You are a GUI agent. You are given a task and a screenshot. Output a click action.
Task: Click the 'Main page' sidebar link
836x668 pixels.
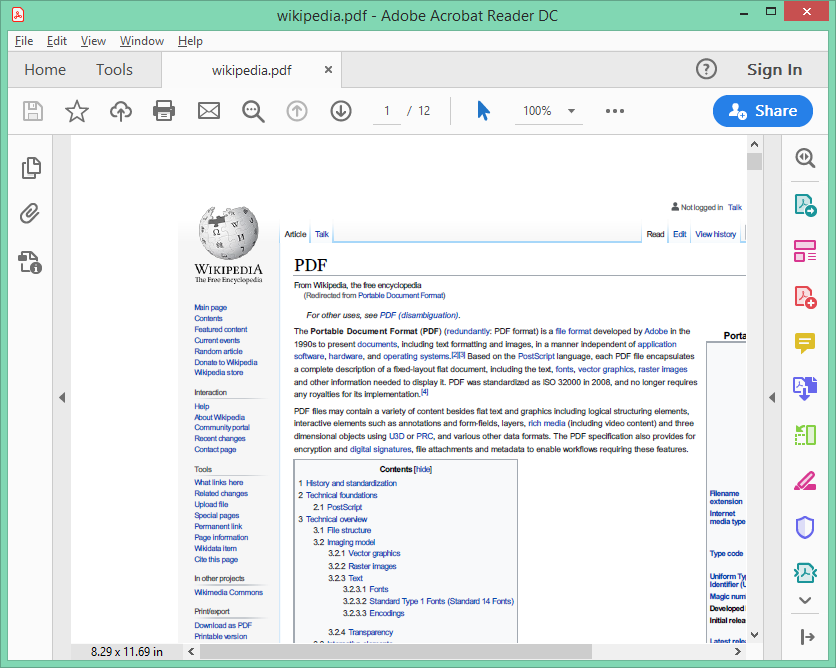click(x=211, y=308)
